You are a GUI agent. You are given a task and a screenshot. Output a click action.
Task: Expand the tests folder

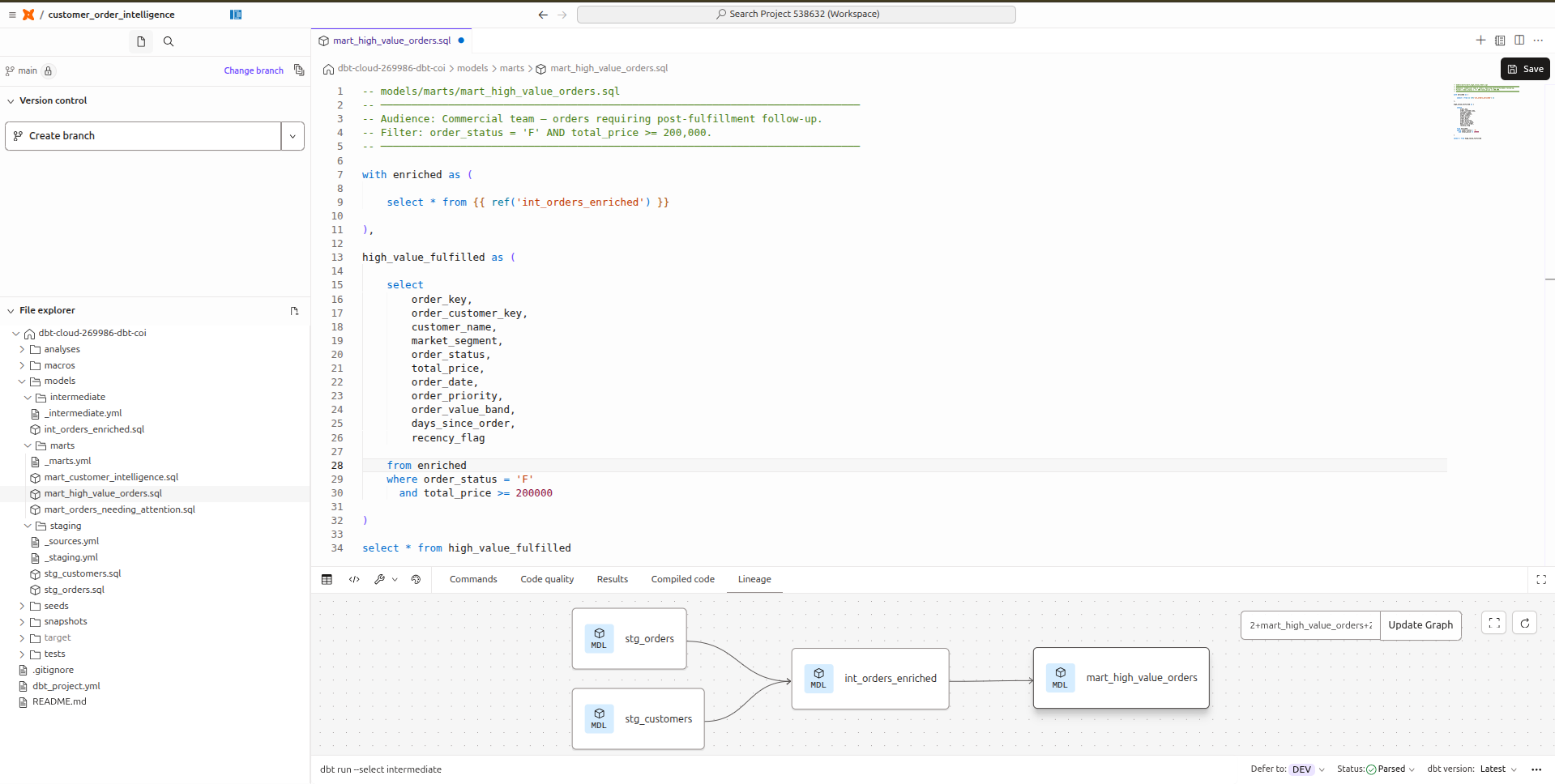[x=22, y=654]
